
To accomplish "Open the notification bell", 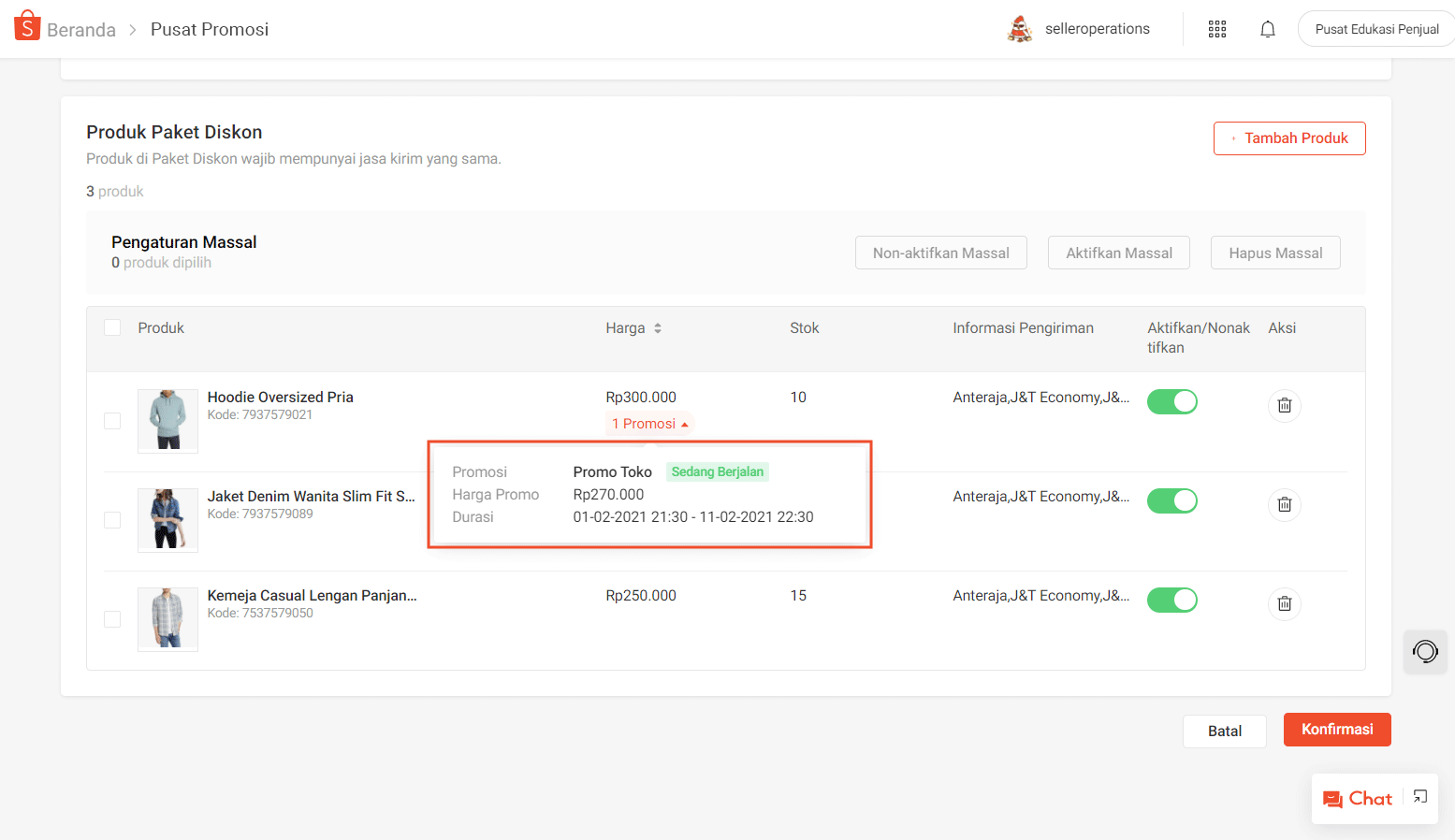I will pos(1267,29).
